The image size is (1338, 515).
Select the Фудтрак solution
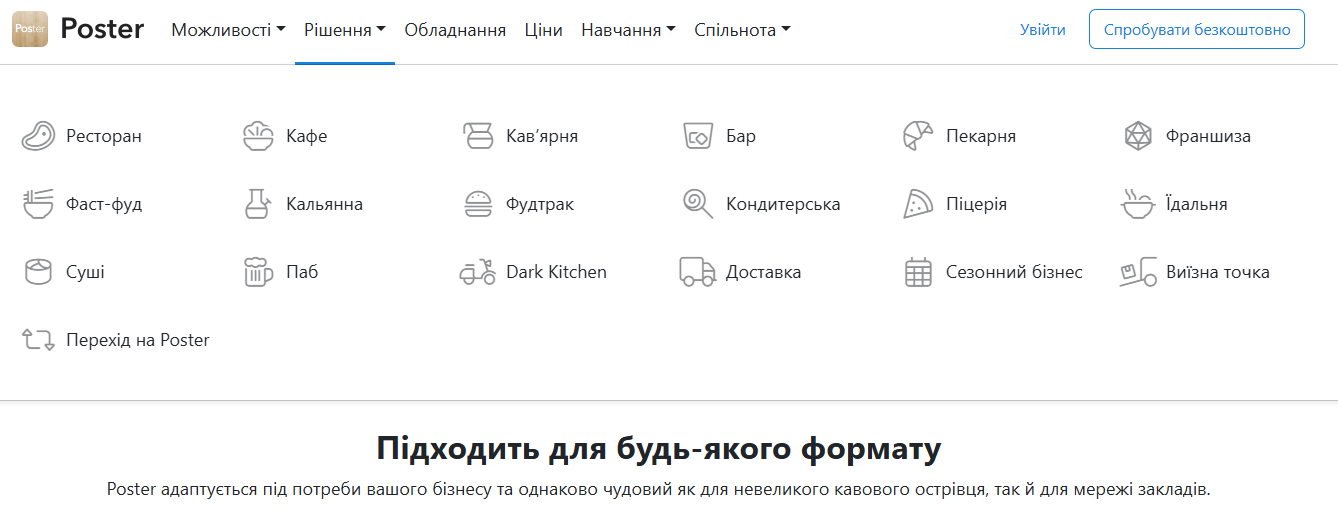(x=540, y=204)
